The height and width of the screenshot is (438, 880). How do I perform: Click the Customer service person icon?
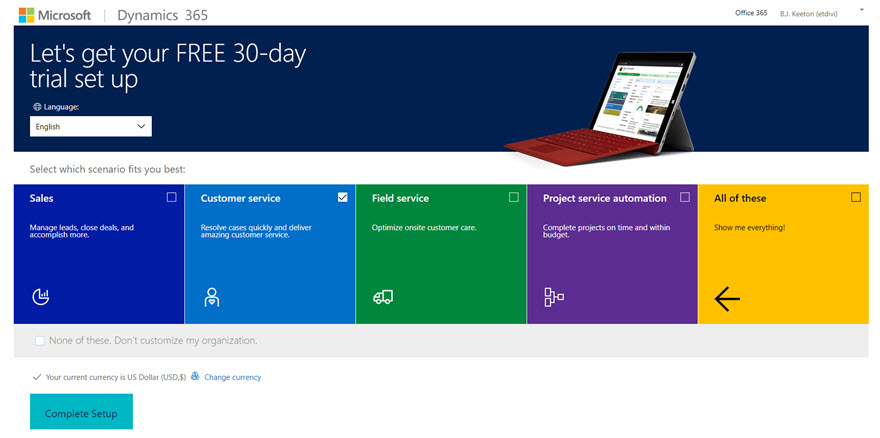(212, 297)
